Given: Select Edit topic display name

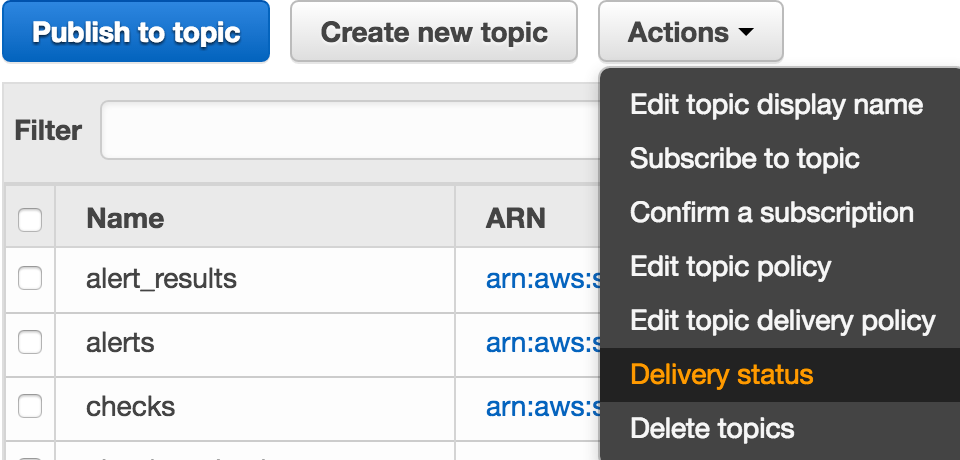Looking at the screenshot, I should point(776,105).
